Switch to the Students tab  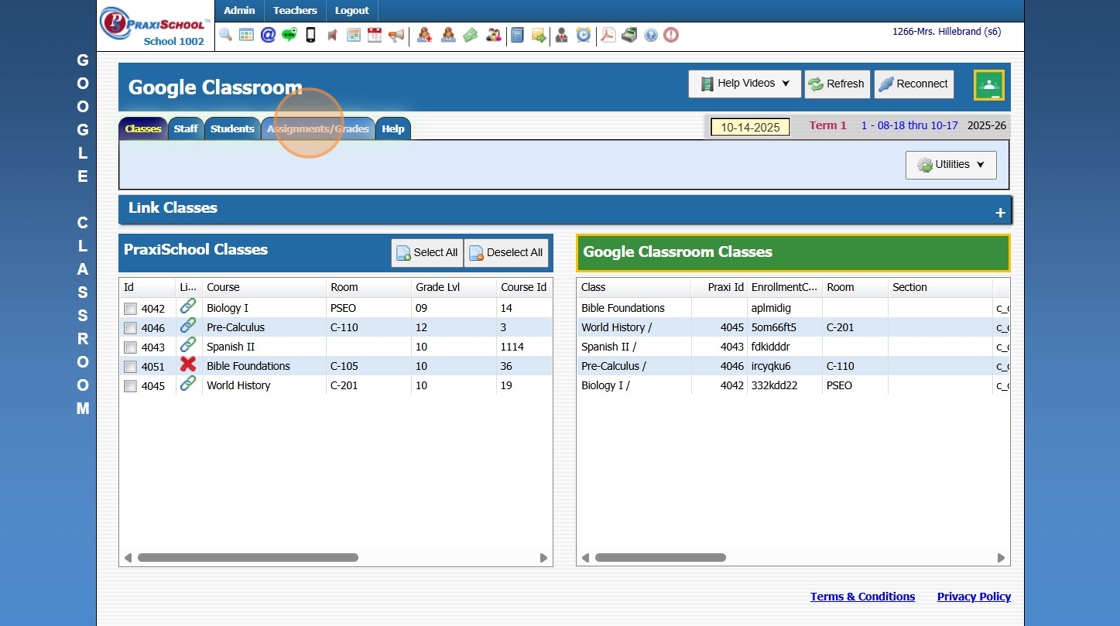232,129
